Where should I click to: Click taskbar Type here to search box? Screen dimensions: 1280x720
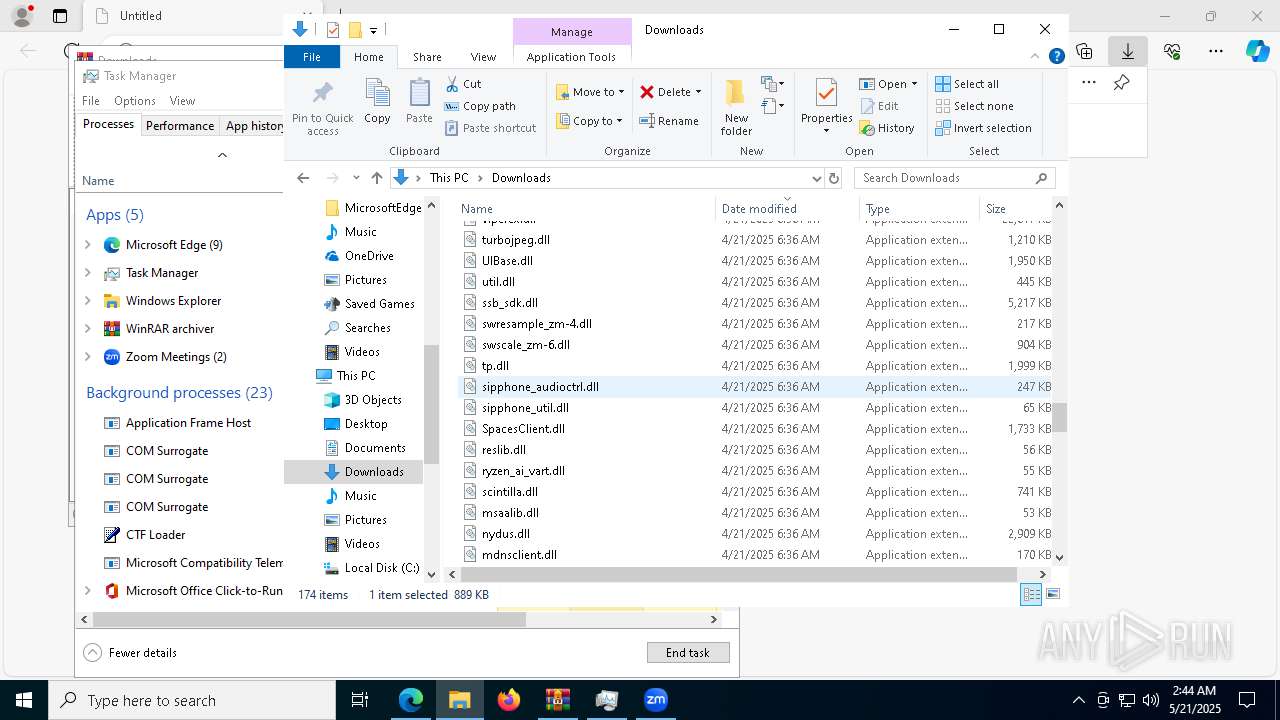tap(192, 700)
